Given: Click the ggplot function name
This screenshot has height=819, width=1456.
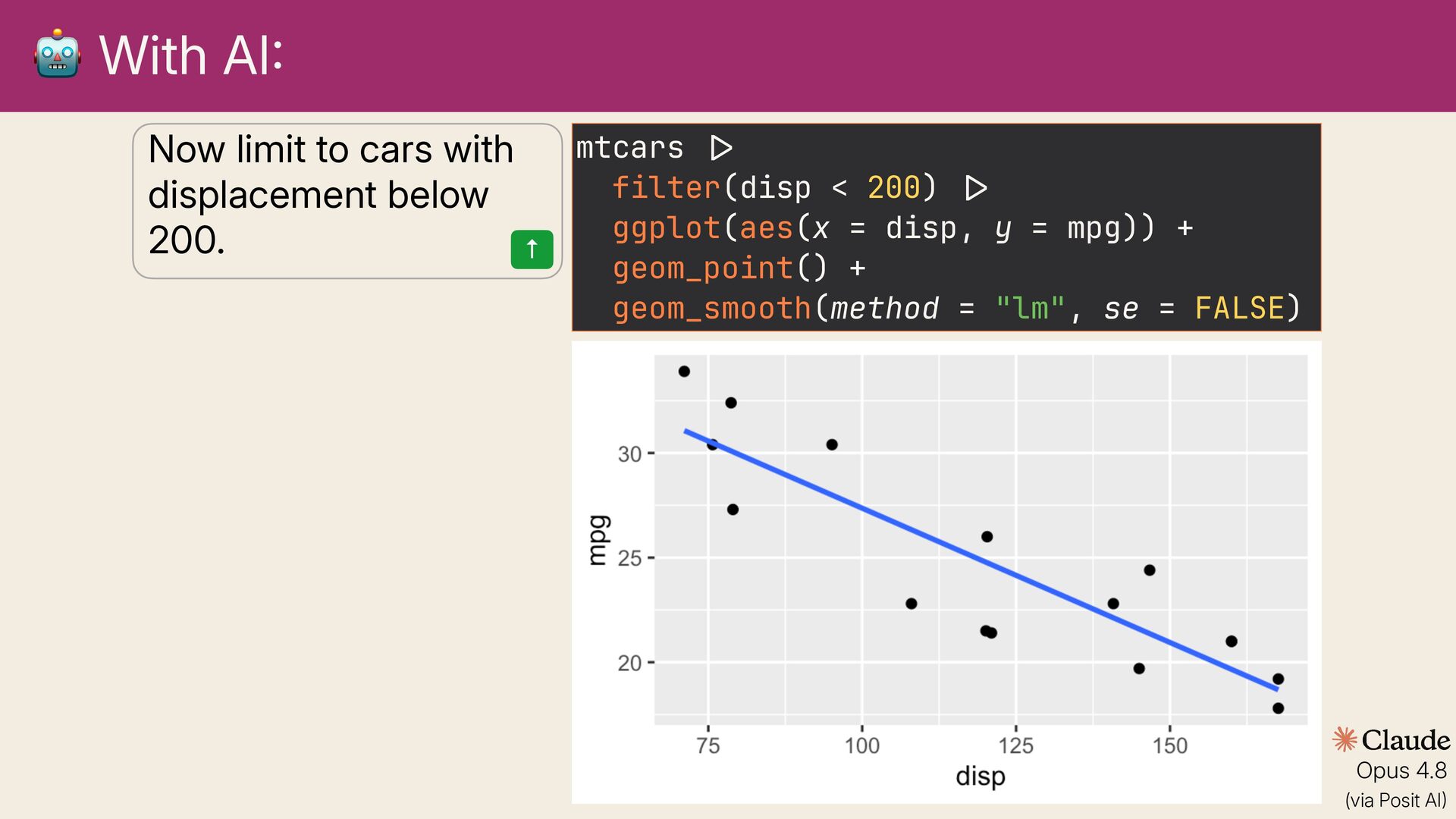Looking at the screenshot, I should tap(666, 227).
